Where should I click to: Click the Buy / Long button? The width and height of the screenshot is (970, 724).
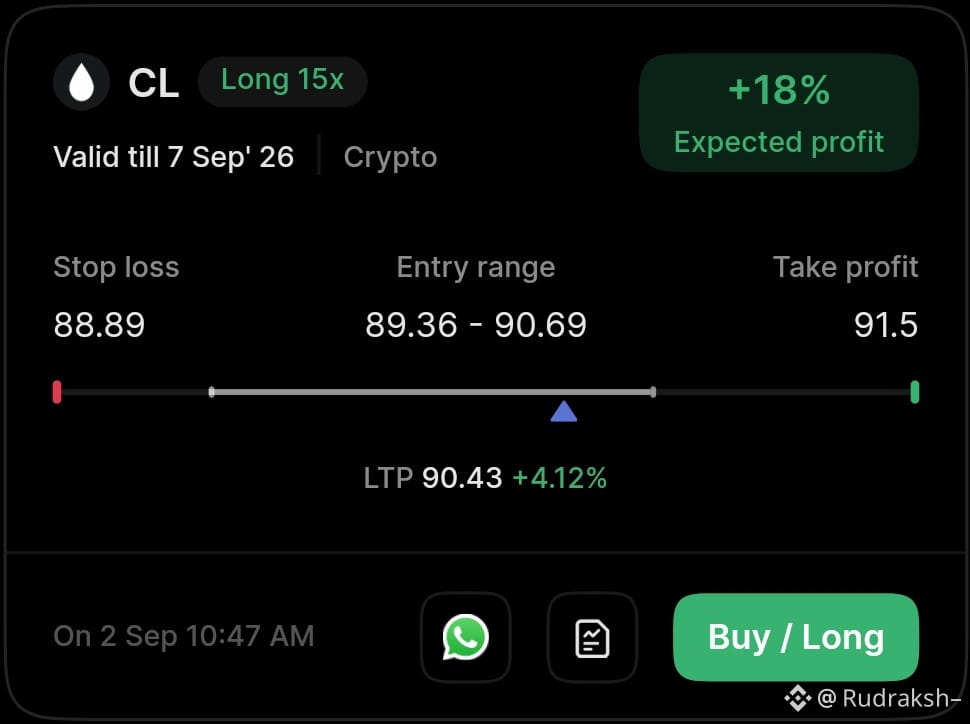click(x=796, y=637)
